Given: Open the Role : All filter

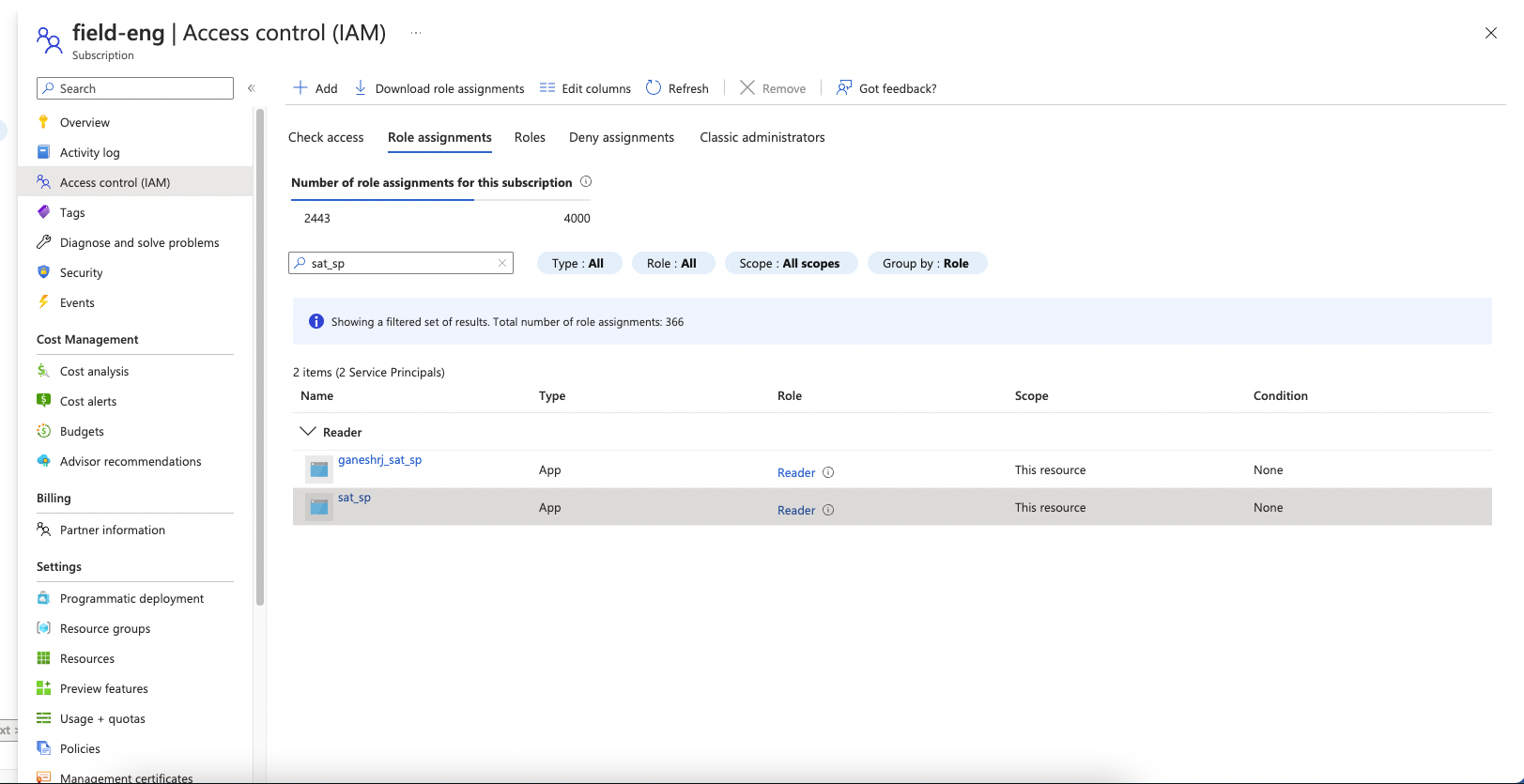Looking at the screenshot, I should coord(672,263).
